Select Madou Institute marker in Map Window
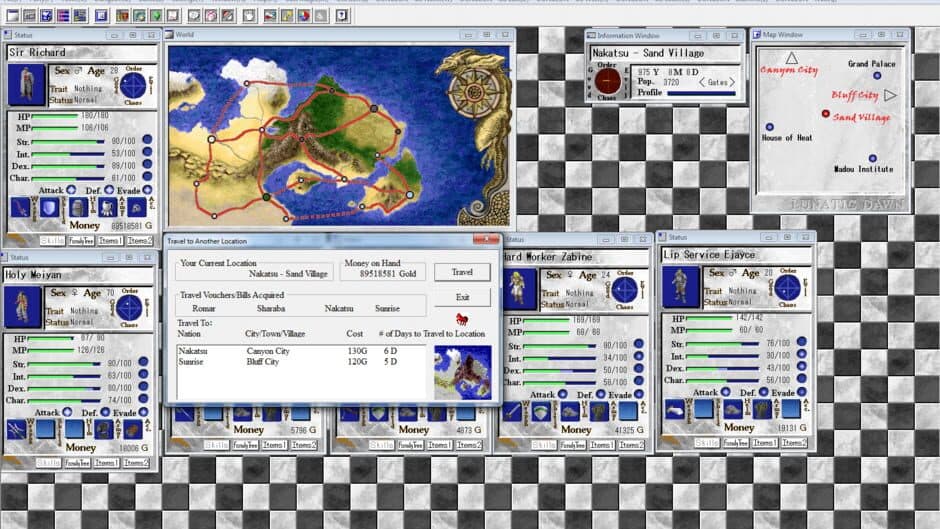This screenshot has width=940, height=529. click(873, 158)
